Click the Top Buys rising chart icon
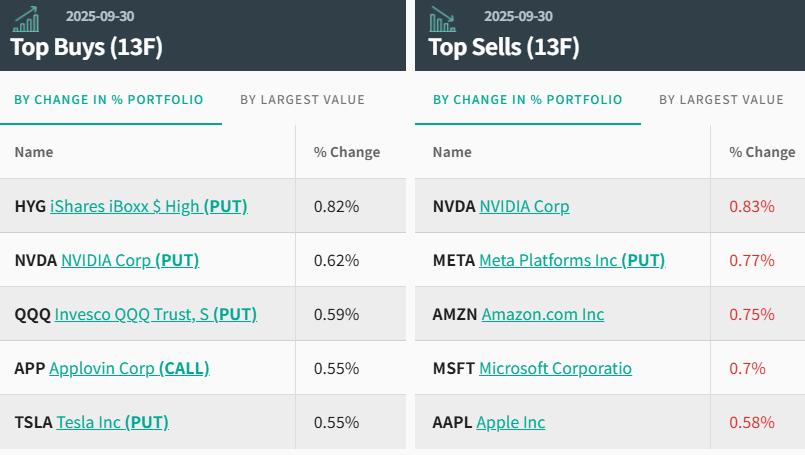The image size is (805, 455). (26, 19)
